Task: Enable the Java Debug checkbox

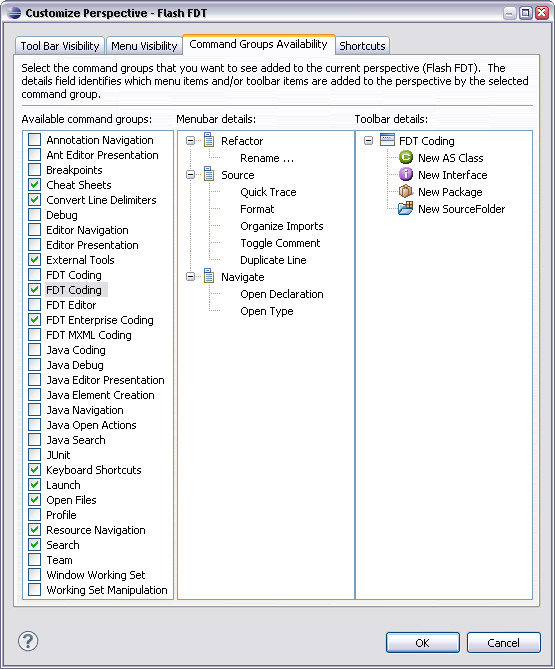Action: (x=35, y=364)
